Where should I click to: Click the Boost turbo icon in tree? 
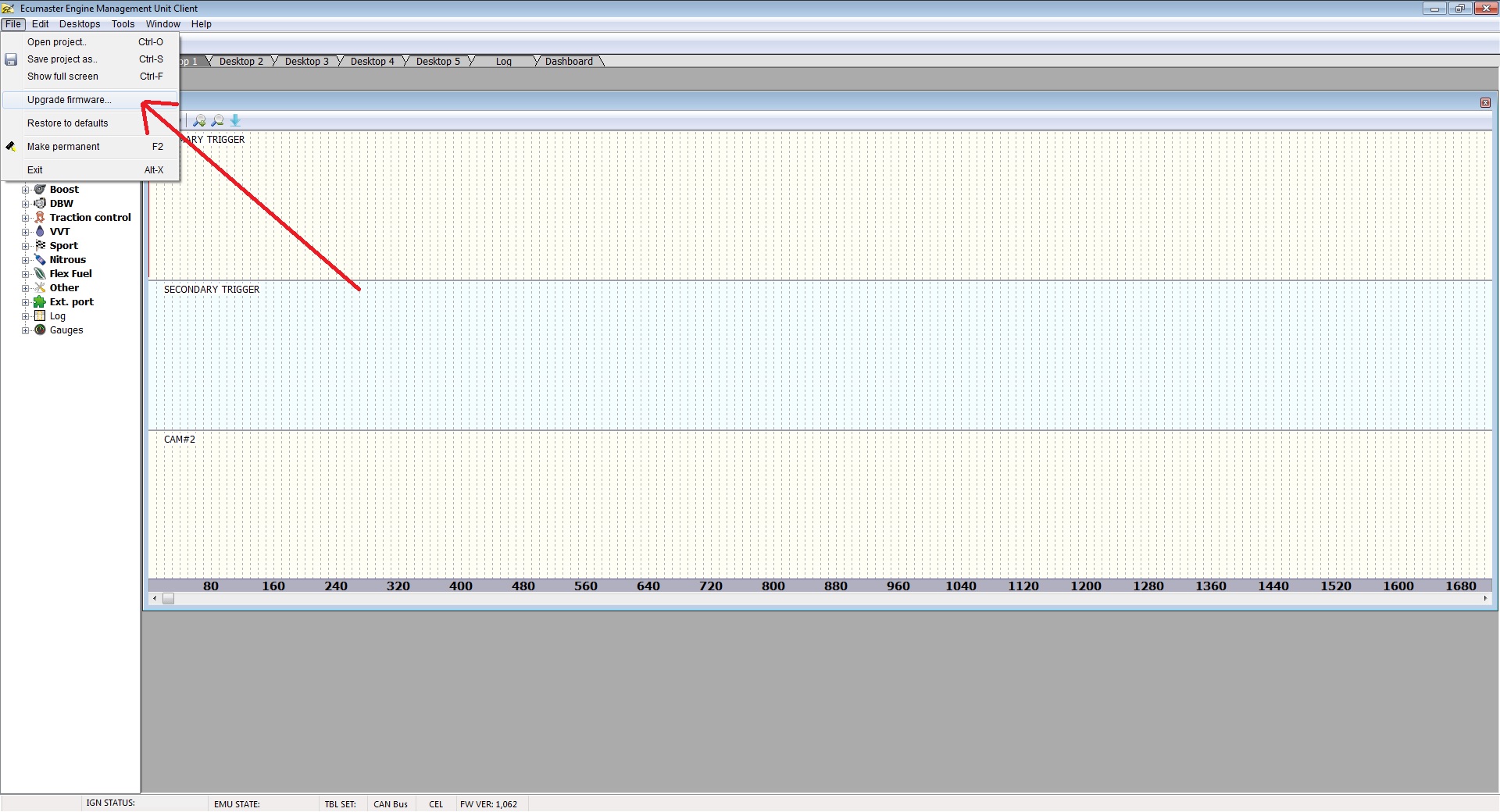tap(40, 189)
